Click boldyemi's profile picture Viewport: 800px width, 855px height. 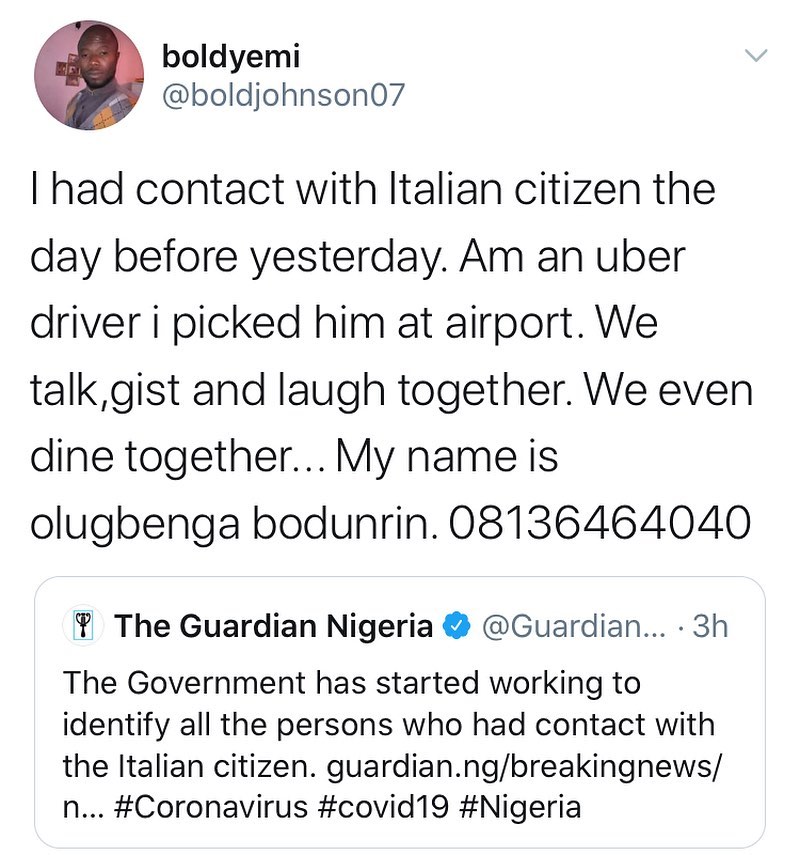pos(84,79)
